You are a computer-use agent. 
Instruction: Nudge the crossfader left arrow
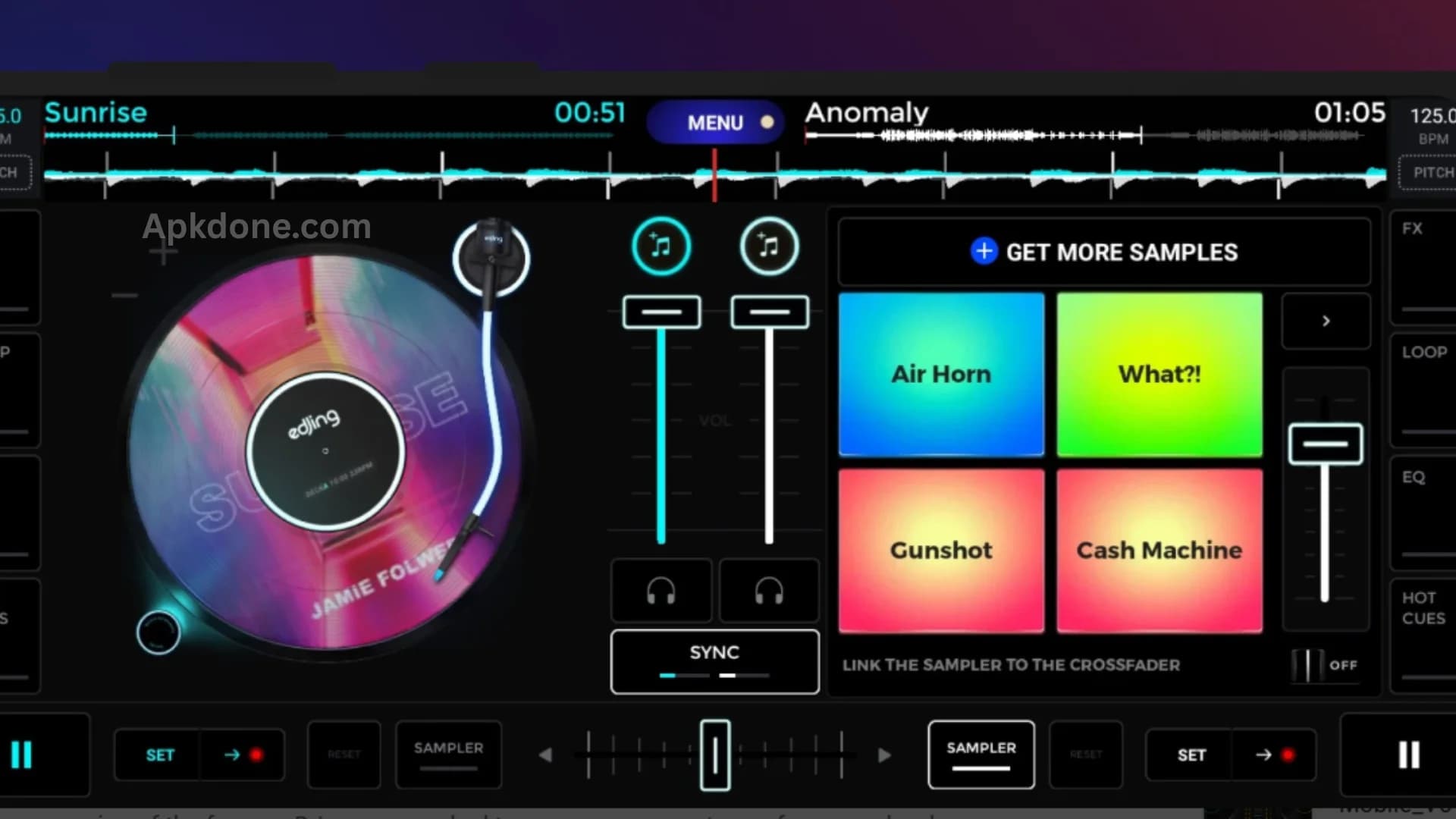tap(545, 755)
